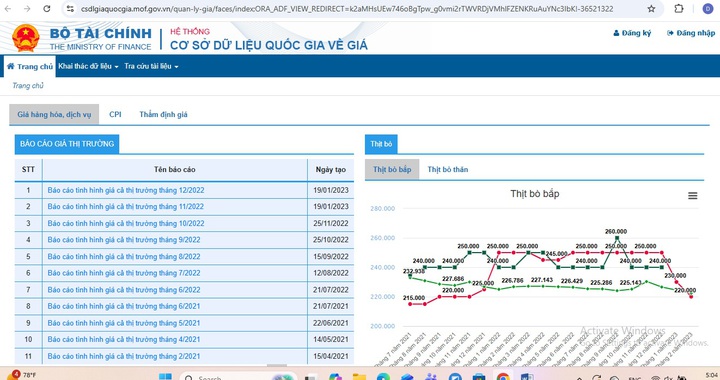720x380 pixels.
Task: Click the 78°F weather widget
Action: [21, 375]
